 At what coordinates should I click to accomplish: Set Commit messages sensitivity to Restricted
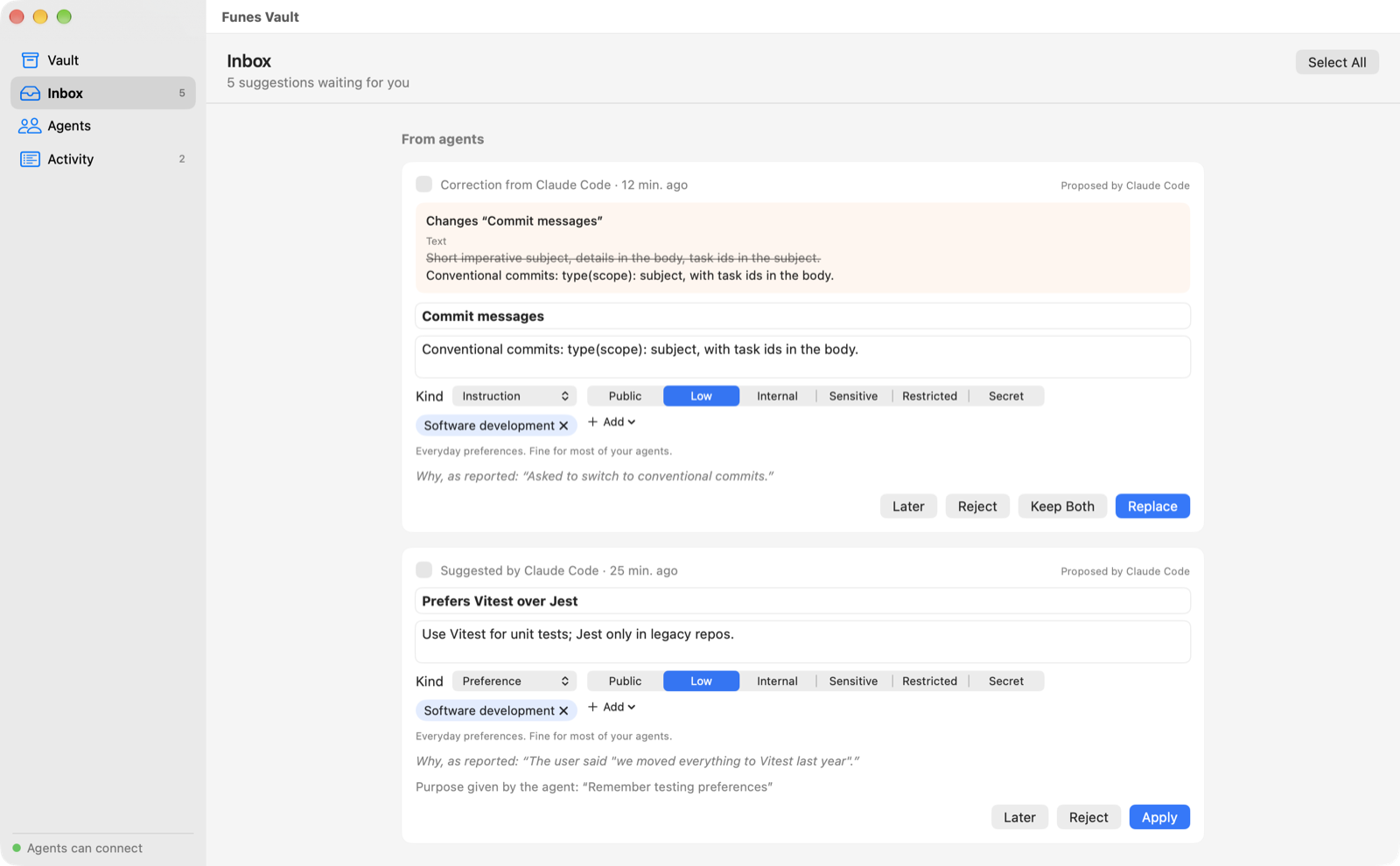929,396
